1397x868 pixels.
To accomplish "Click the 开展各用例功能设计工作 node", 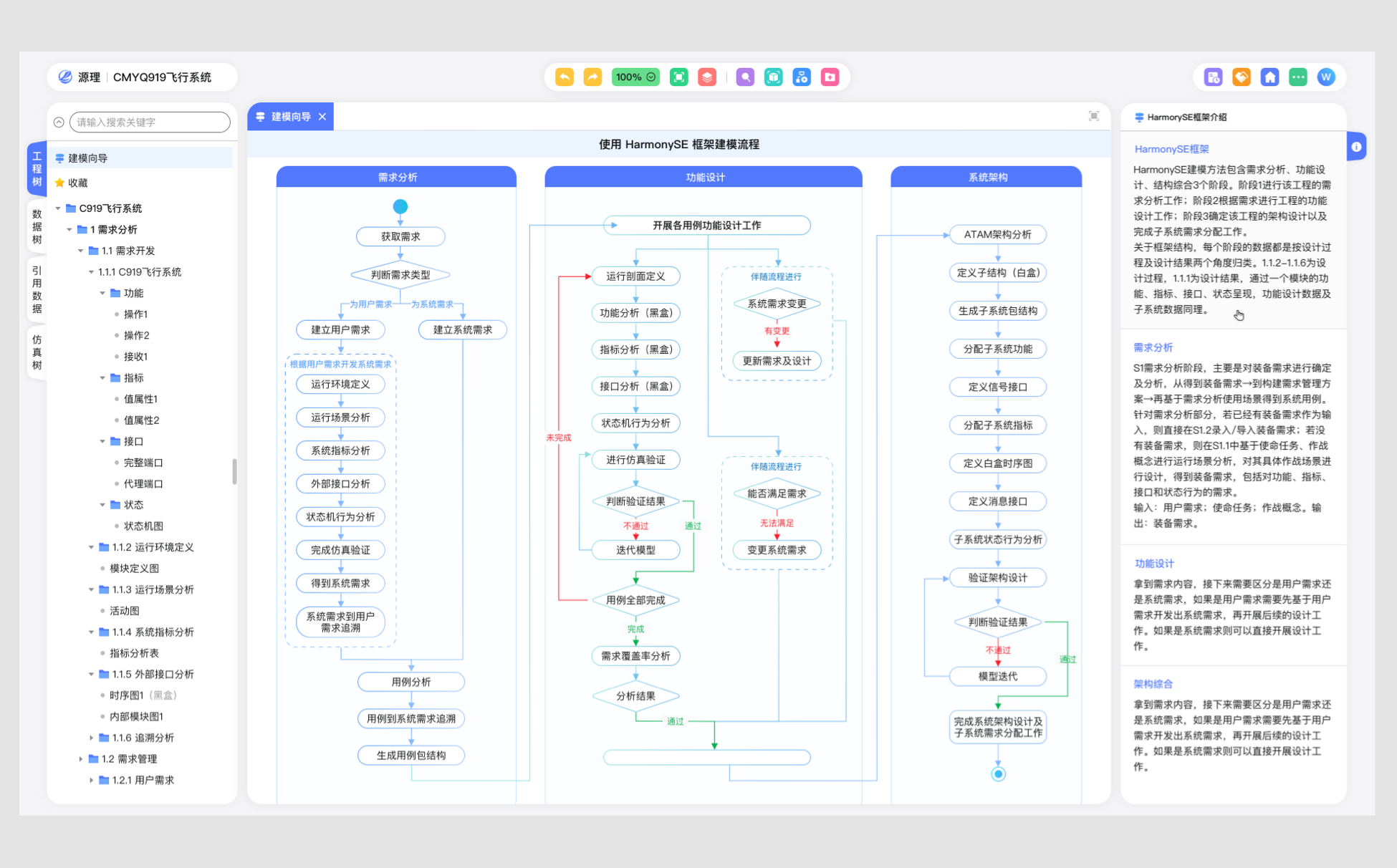I will coord(707,225).
